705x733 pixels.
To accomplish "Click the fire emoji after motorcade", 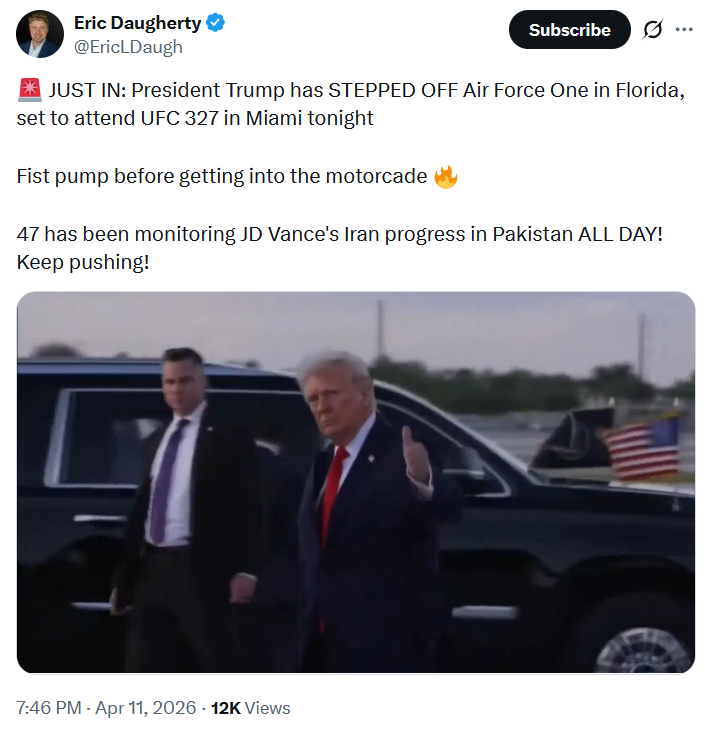I will [446, 177].
